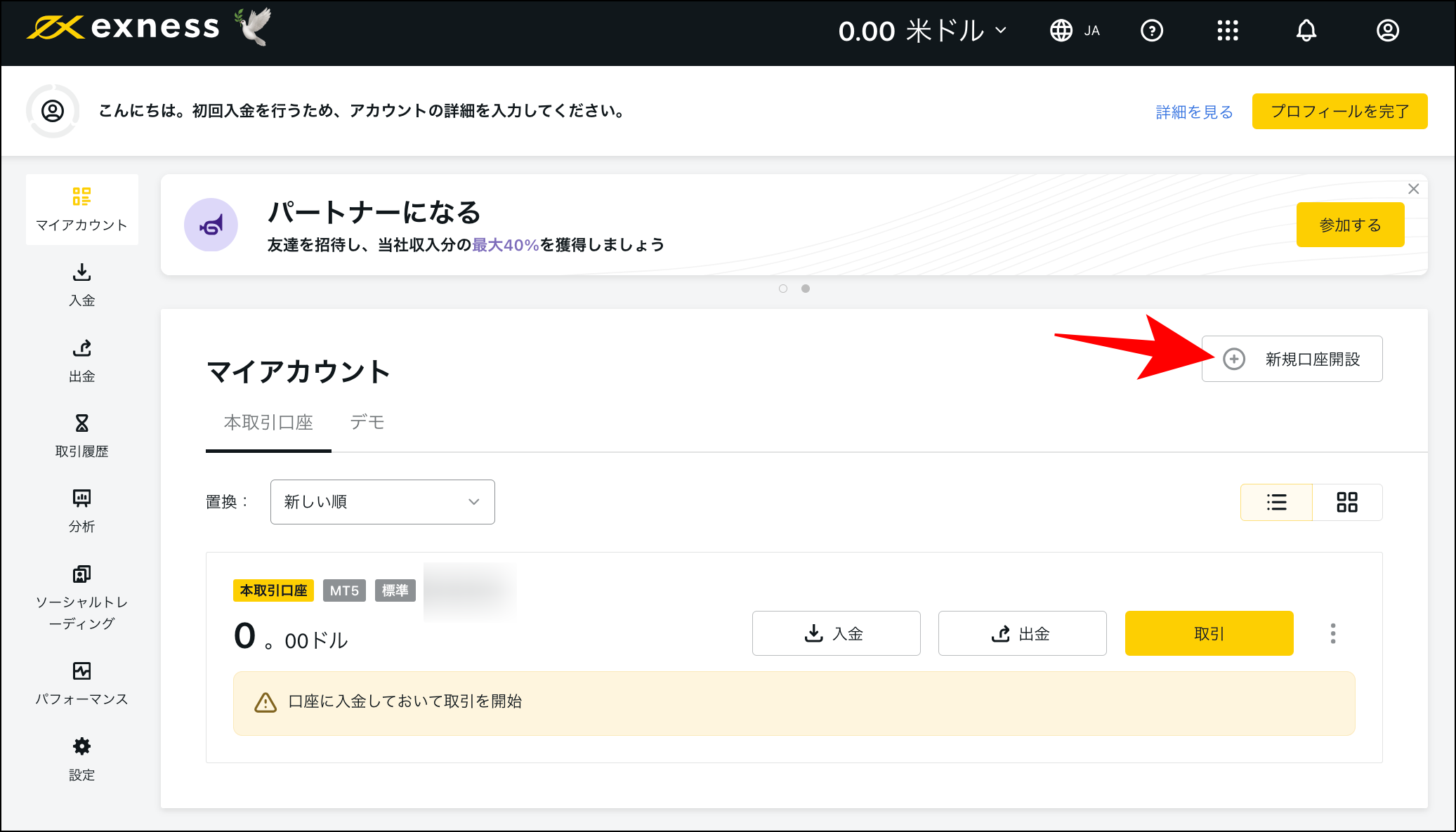This screenshot has height=832, width=1456.
Task: Open the profile account icon
Action: coord(1387,30)
